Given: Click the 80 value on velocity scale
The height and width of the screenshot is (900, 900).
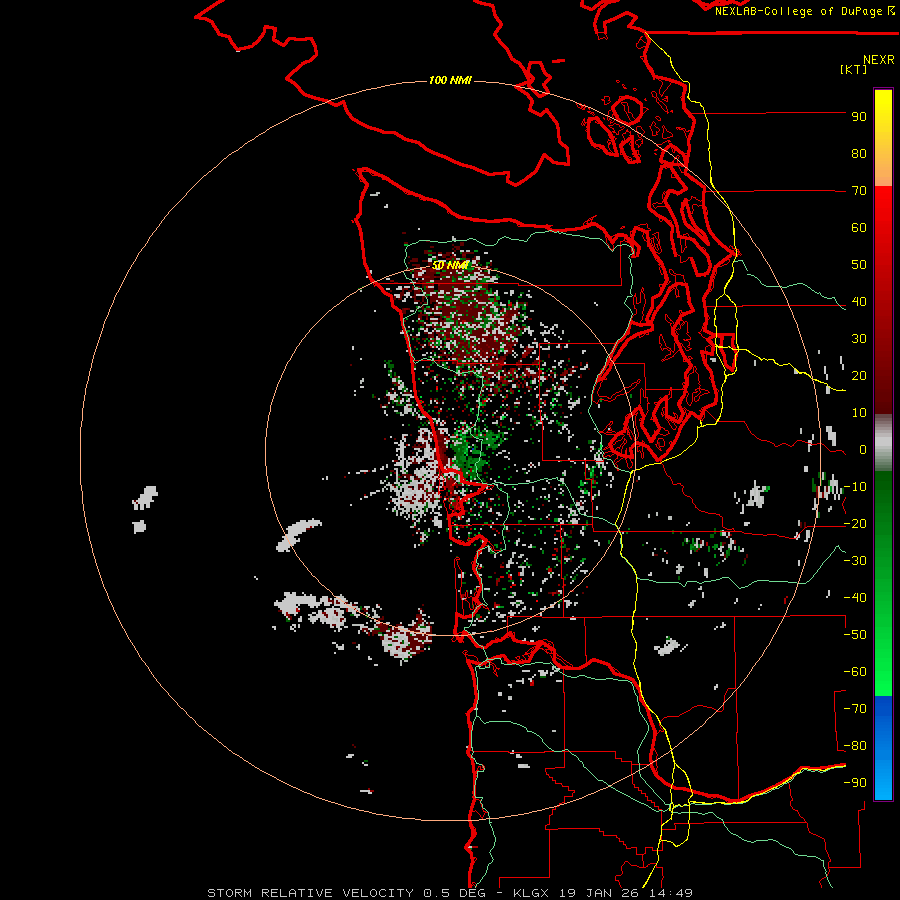Looking at the screenshot, I should point(859,154).
